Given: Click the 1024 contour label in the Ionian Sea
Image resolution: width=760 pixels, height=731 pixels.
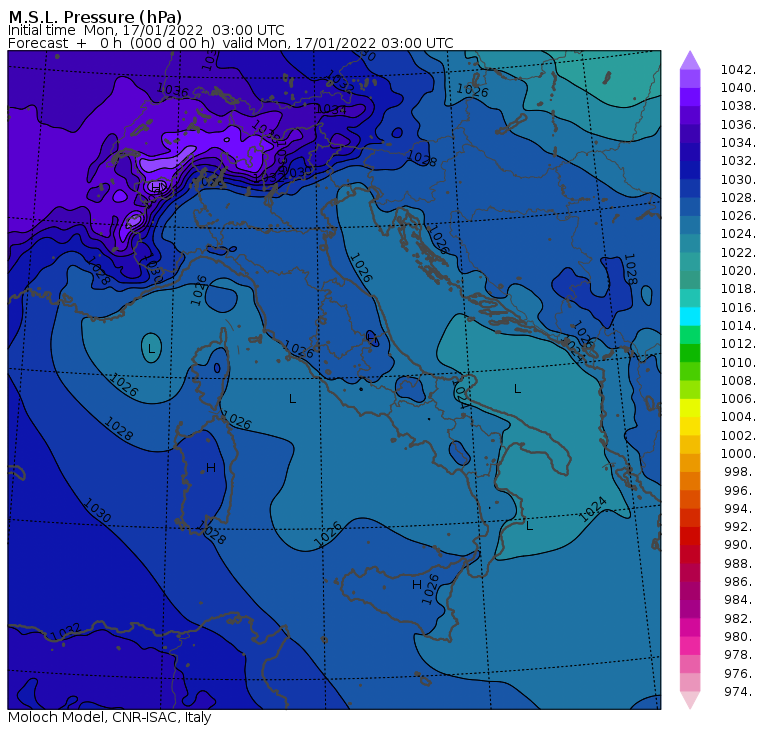Looking at the screenshot, I should pyautogui.click(x=593, y=509).
